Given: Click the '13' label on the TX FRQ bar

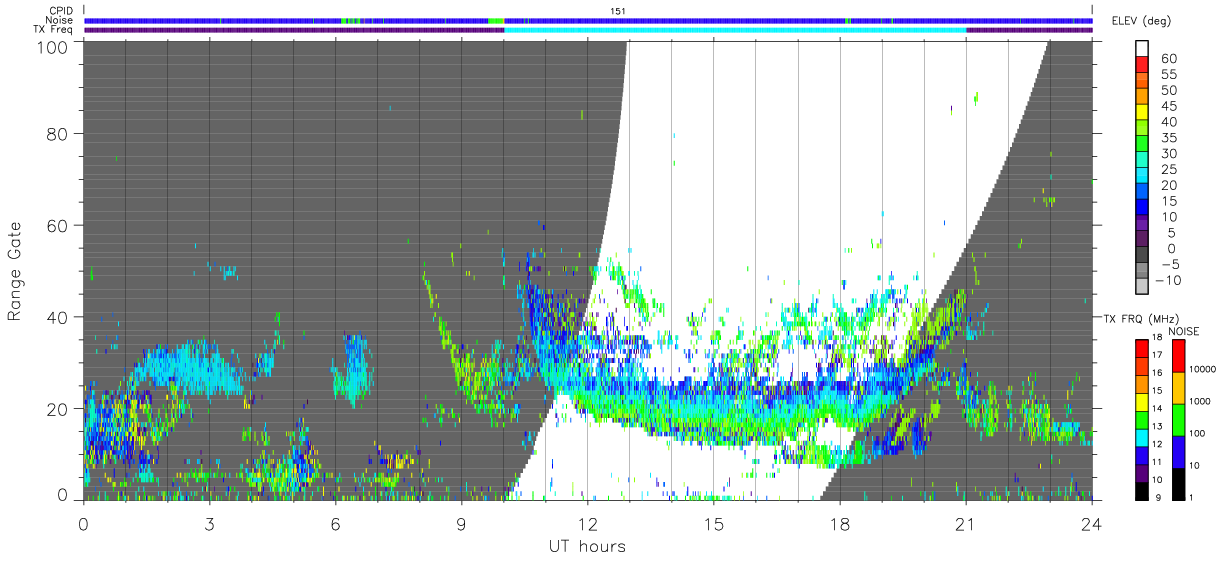Looking at the screenshot, I should [x=1156, y=426].
